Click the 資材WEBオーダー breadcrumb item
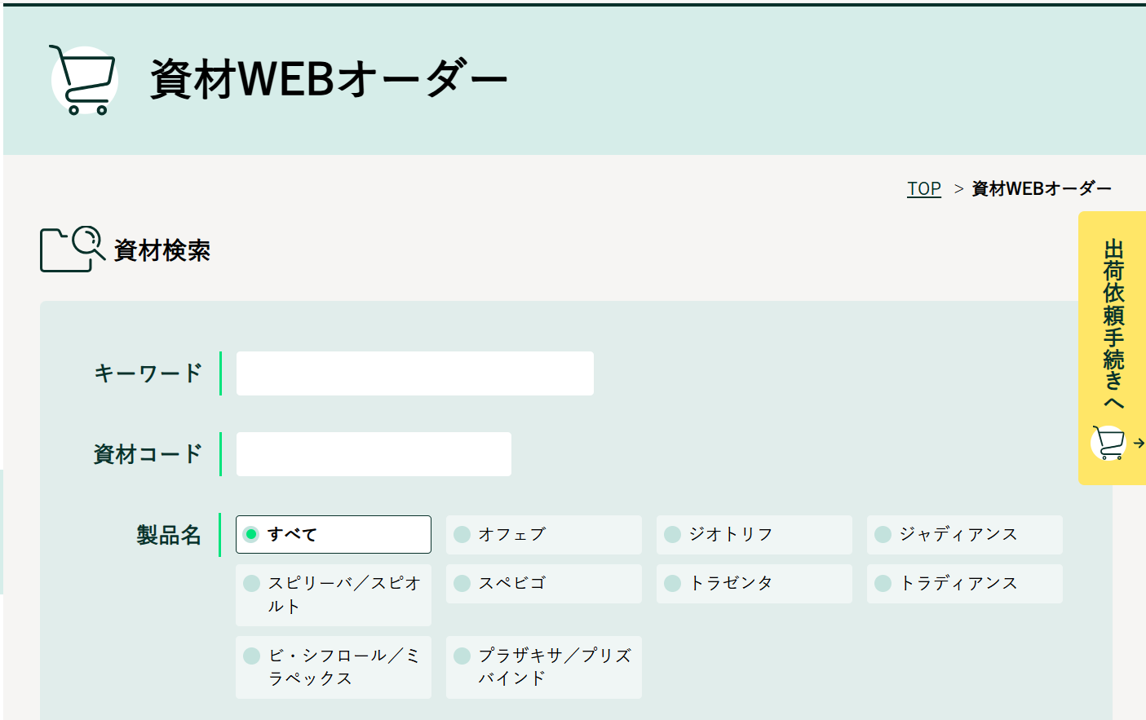The width and height of the screenshot is (1146, 720). [1041, 188]
